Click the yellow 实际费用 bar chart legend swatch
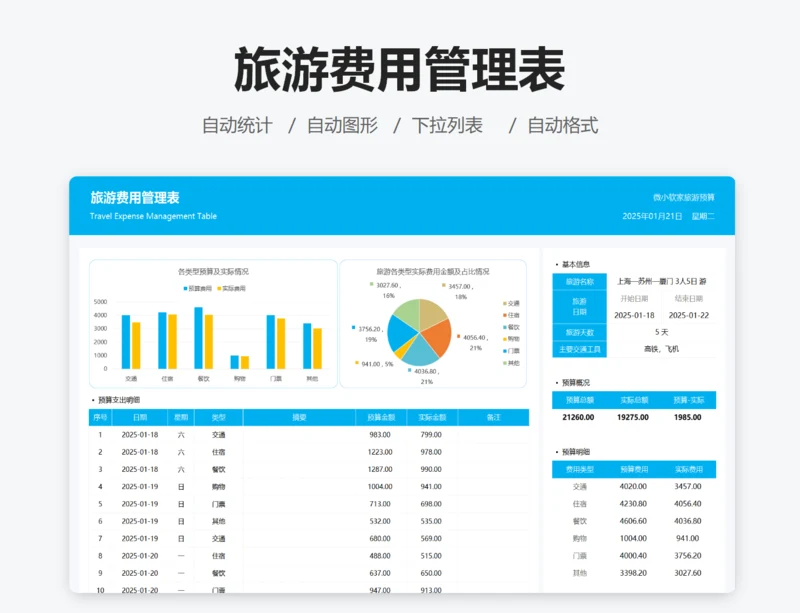Screen dimensions: 800x613 point(219,288)
